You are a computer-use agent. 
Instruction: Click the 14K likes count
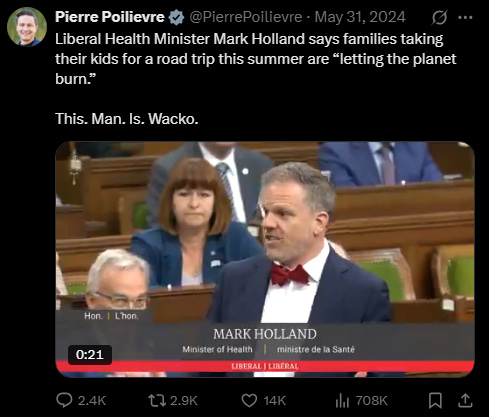coord(275,400)
